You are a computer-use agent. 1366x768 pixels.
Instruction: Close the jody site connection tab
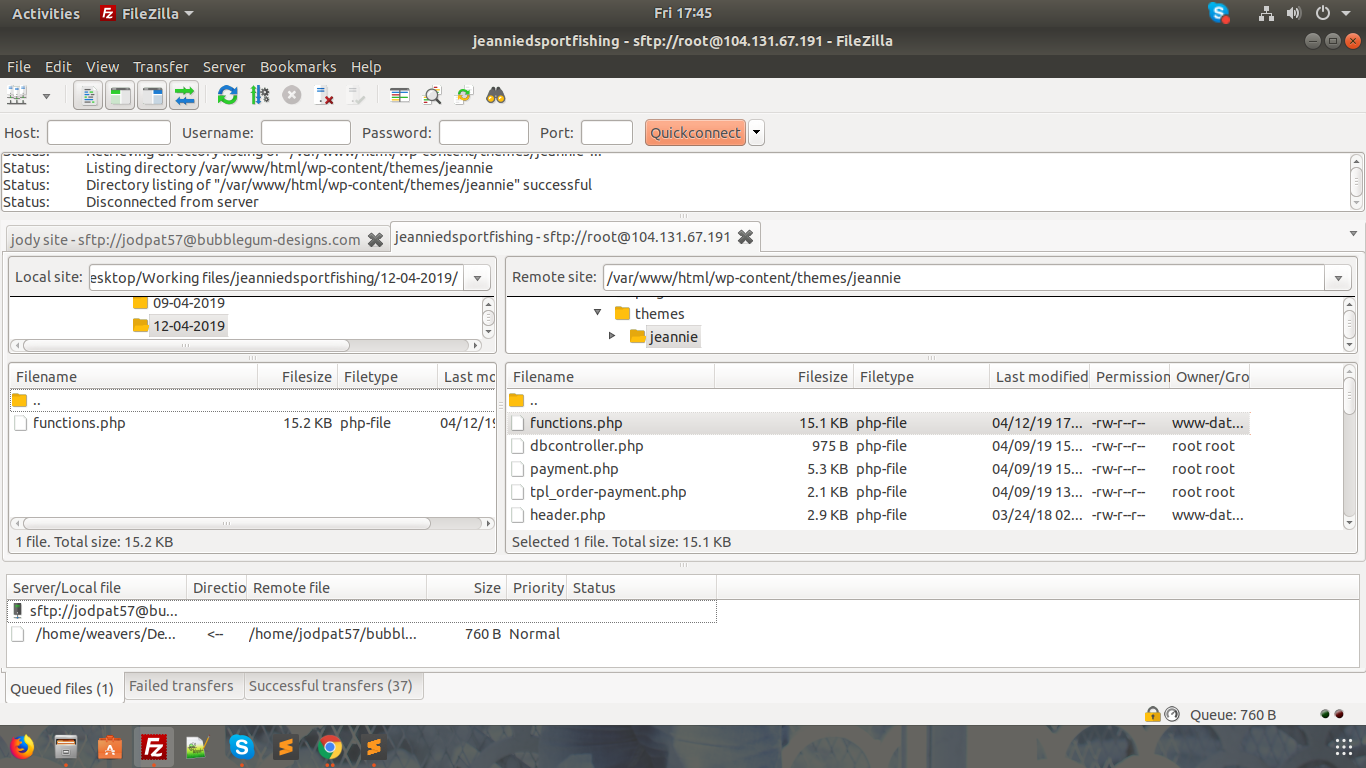pyautogui.click(x=375, y=240)
